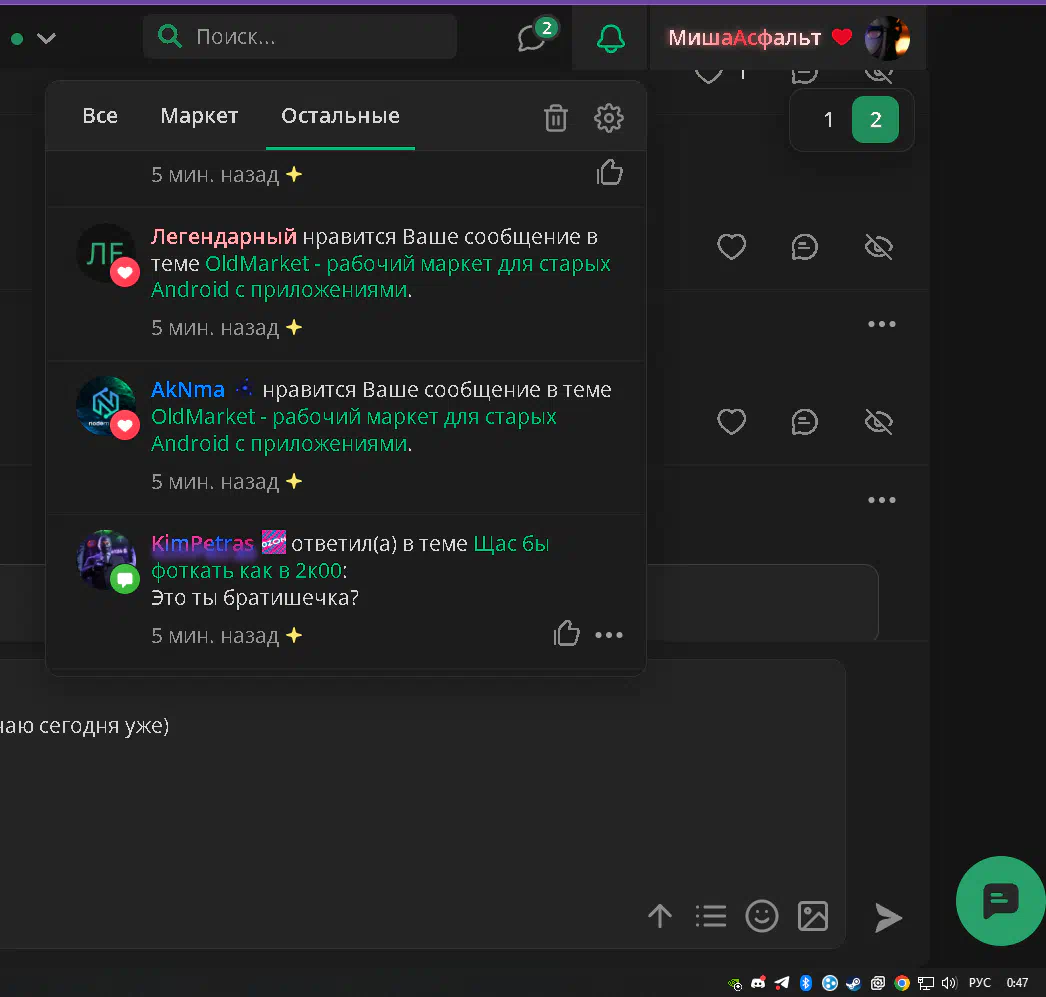Open the emoji smiley picker
Screen dimensions: 1046x997
tap(762, 916)
